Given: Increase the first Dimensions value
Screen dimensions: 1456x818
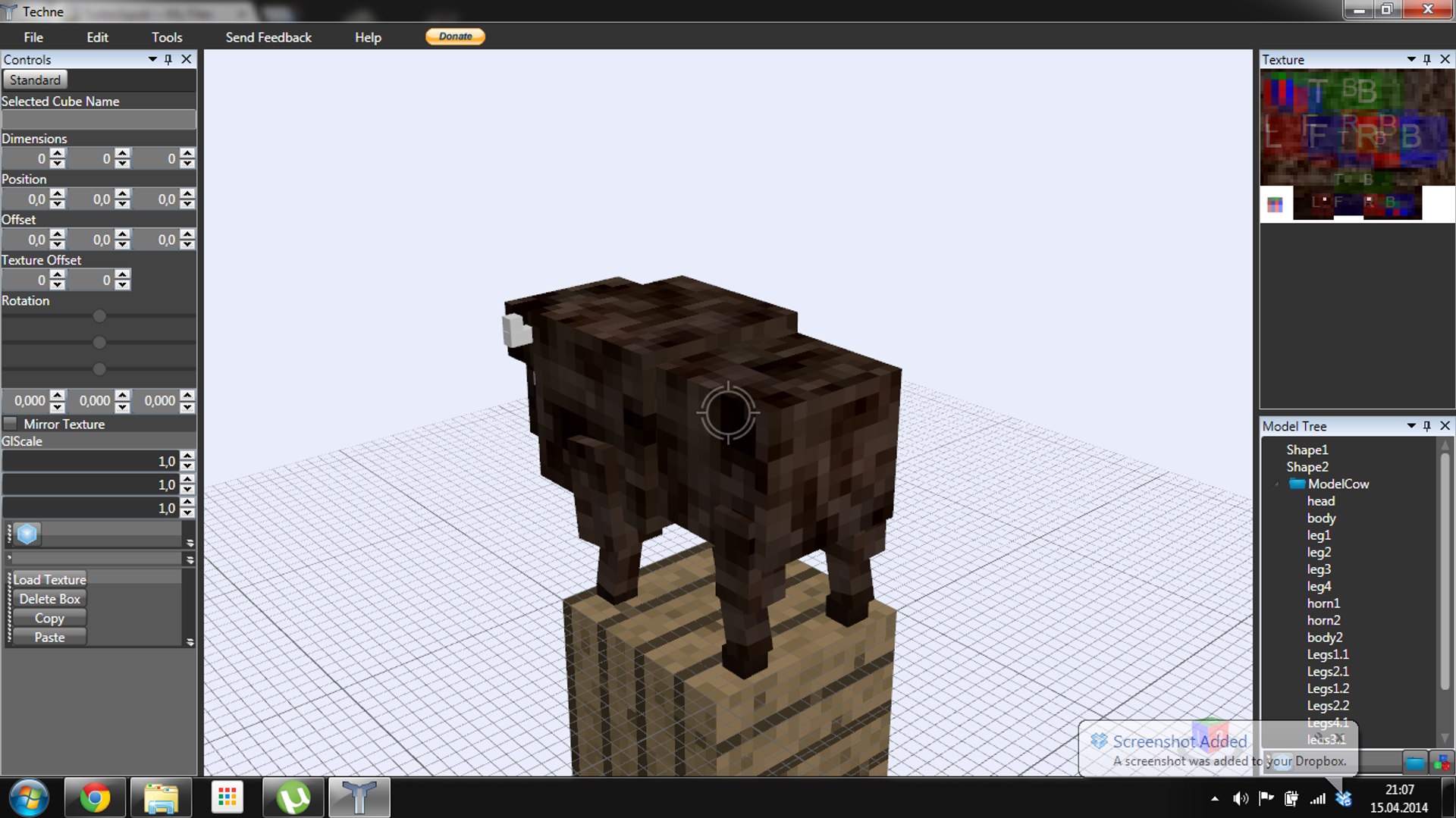Looking at the screenshot, I should [58, 153].
